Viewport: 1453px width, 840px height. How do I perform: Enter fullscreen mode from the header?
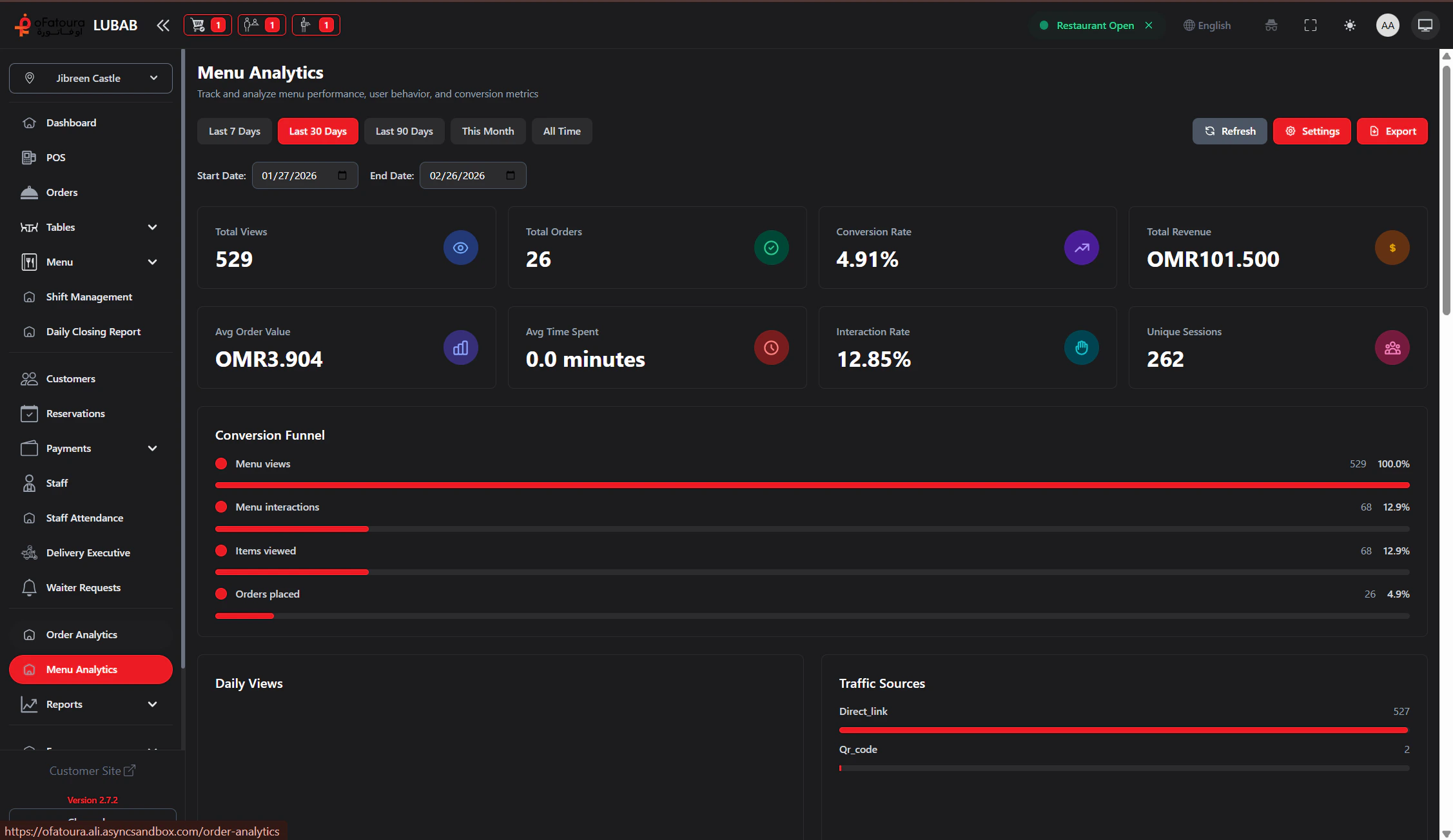[1310, 25]
